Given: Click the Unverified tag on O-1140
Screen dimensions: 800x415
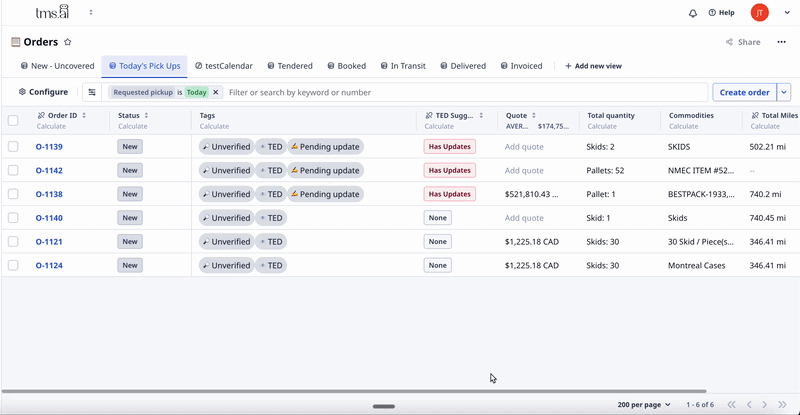Looking at the screenshot, I should pyautogui.click(x=227, y=217).
